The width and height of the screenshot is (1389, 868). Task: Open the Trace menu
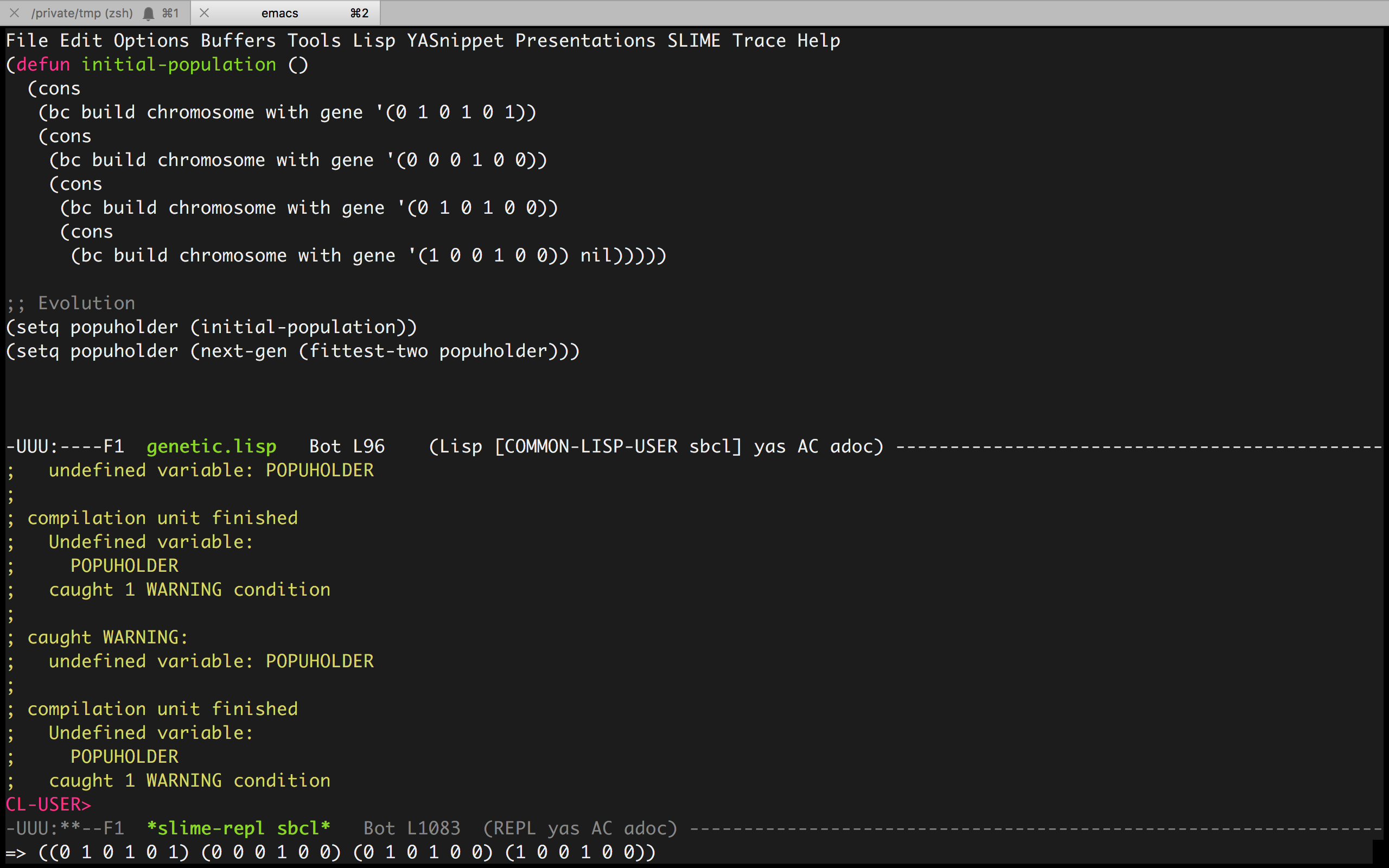[759, 41]
